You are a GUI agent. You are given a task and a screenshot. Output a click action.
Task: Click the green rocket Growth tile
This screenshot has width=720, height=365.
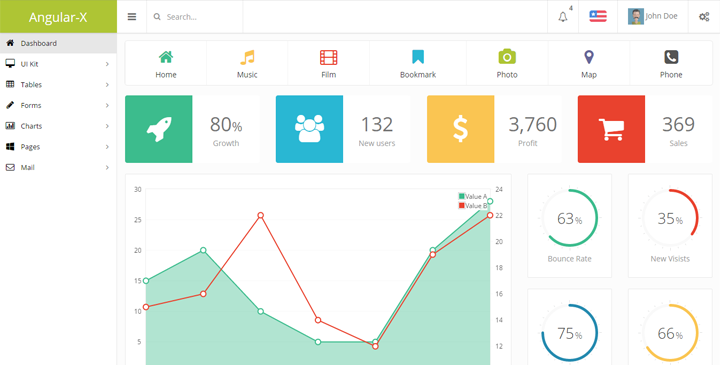click(158, 129)
